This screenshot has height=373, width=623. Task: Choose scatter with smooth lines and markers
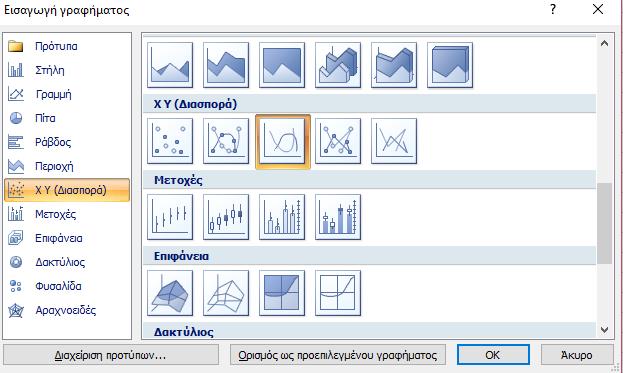pyautogui.click(x=226, y=141)
